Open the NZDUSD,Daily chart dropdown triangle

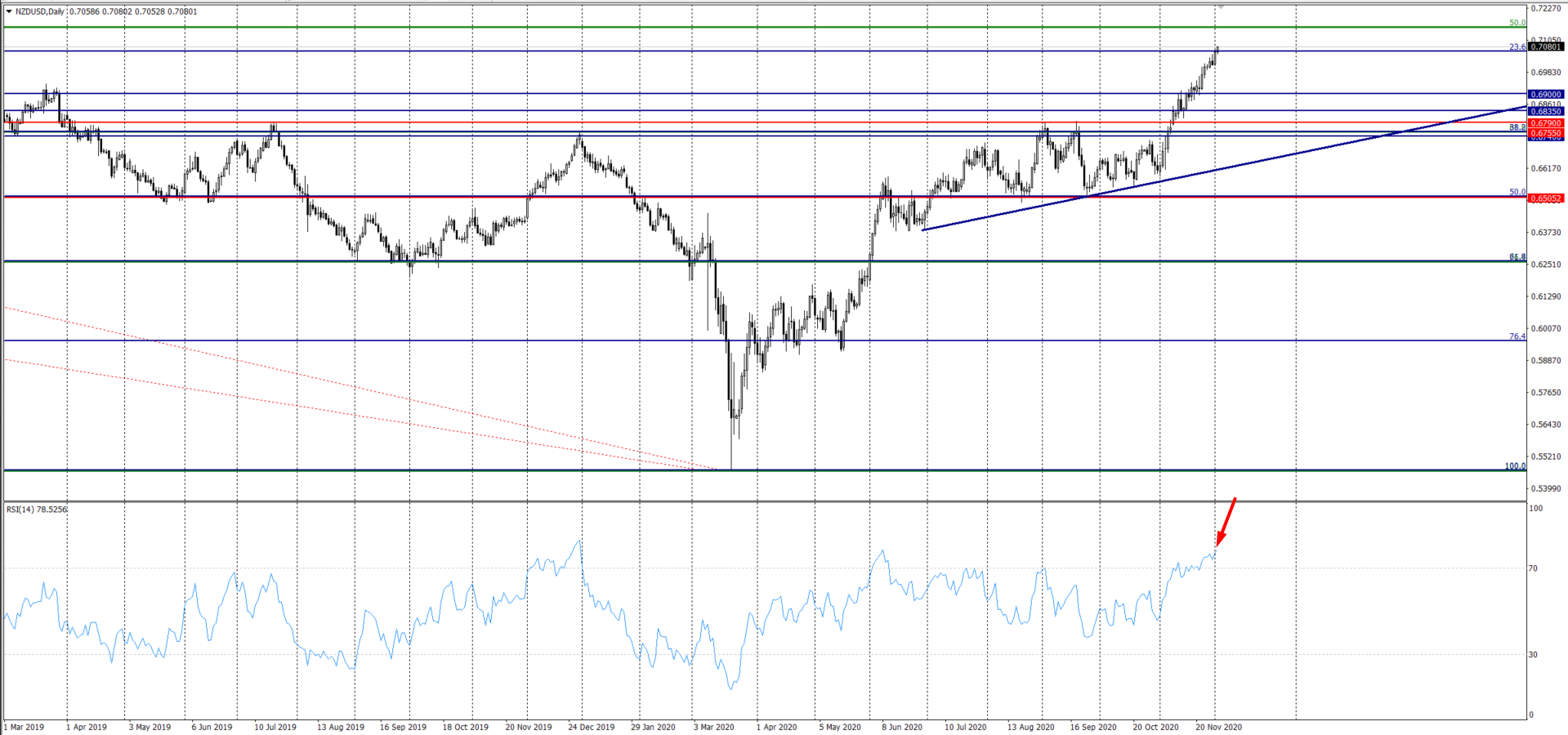point(9,11)
